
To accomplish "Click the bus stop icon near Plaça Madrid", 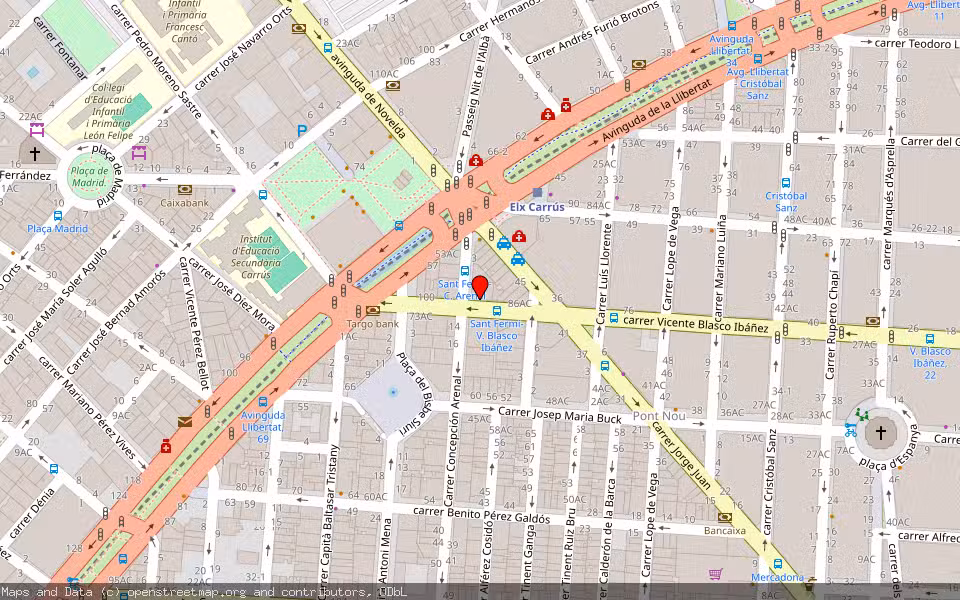I will coord(58,216).
